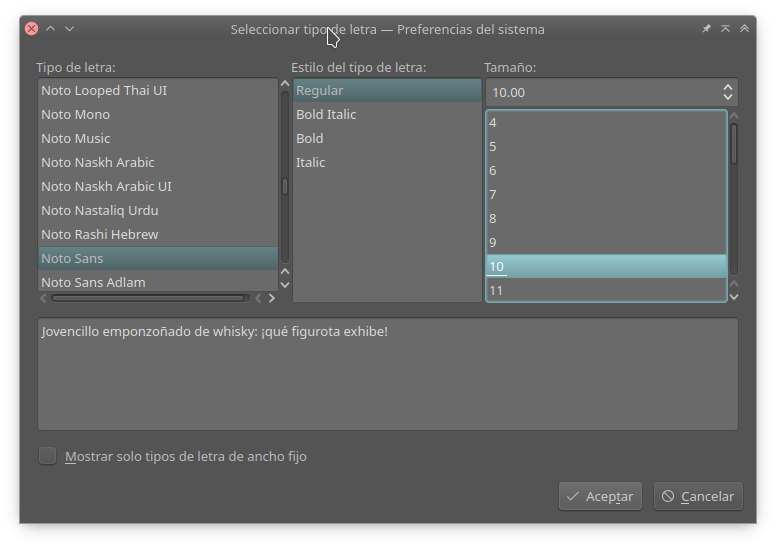This screenshot has height=547, width=776.
Task: Select Noto Nastaliq Urdu font
Action: (x=158, y=210)
